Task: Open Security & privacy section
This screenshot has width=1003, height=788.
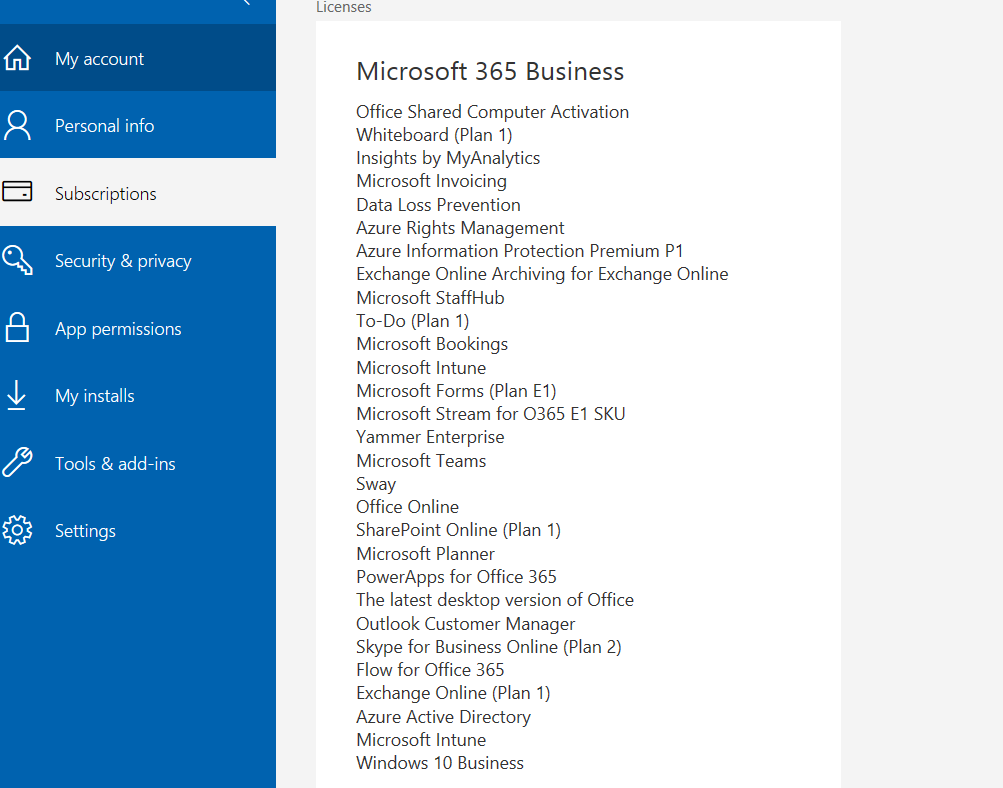Action: [x=138, y=260]
